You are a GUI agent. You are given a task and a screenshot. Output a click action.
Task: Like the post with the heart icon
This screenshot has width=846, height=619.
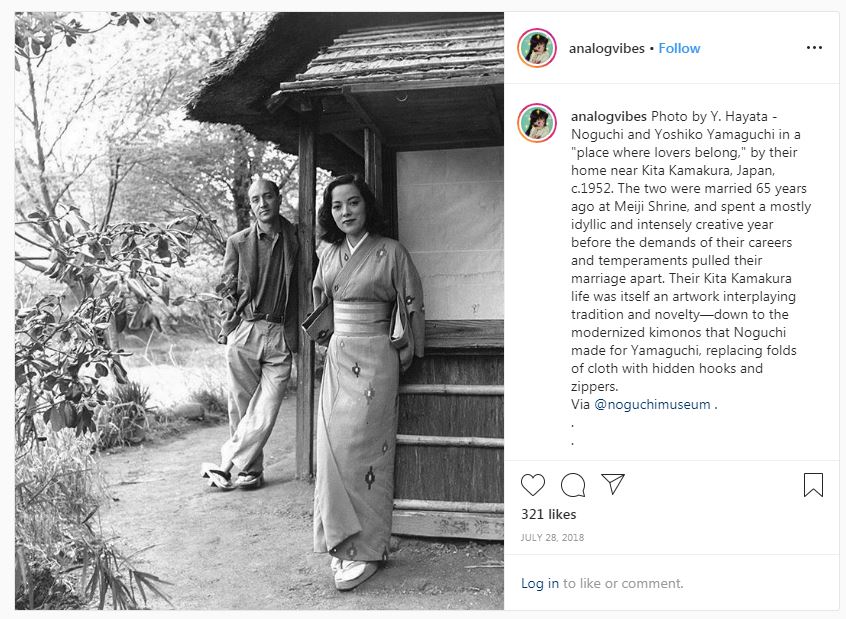[x=533, y=485]
